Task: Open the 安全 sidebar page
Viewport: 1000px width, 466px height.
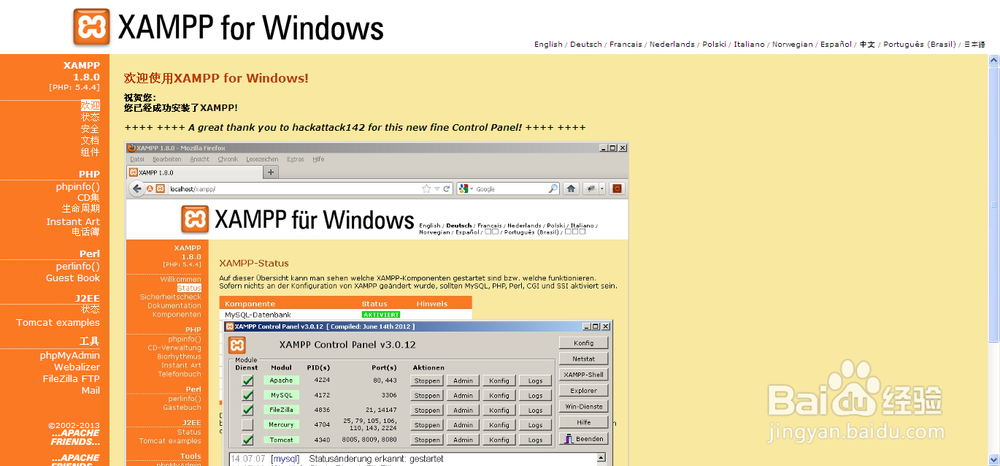Action: tap(91, 129)
